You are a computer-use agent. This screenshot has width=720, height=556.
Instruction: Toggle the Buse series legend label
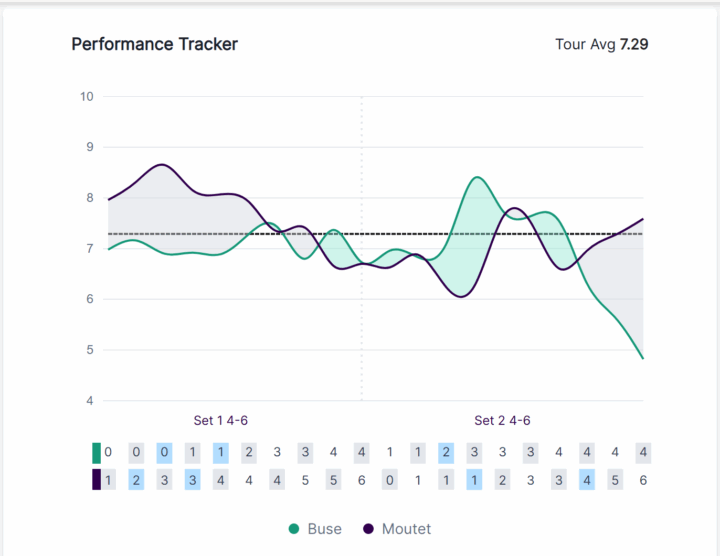pos(326,529)
